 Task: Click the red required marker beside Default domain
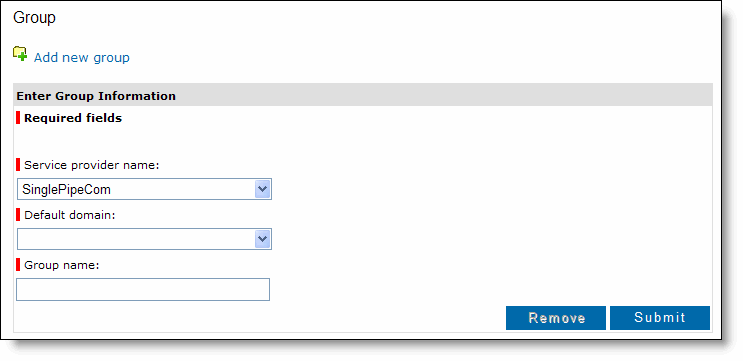coord(18,215)
